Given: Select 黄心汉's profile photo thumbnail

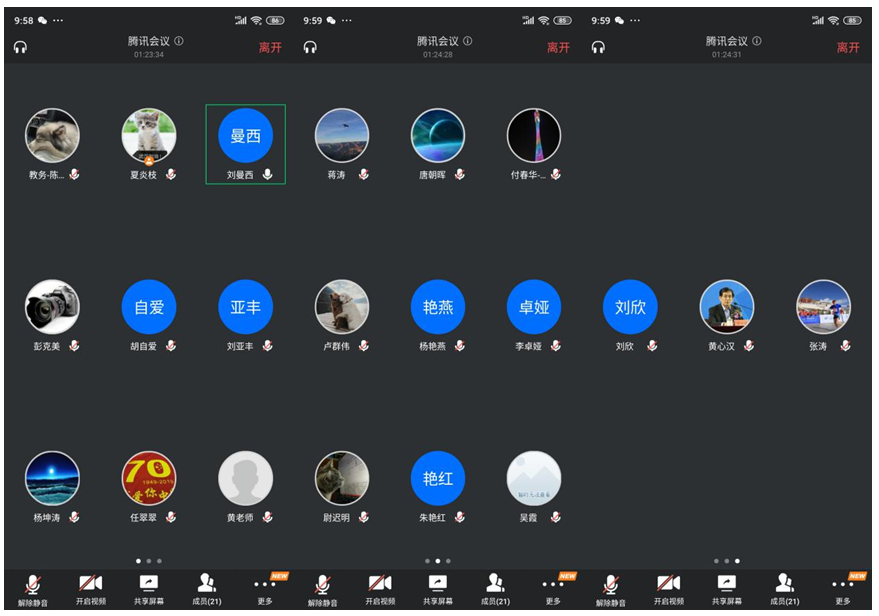Looking at the screenshot, I should pyautogui.click(x=727, y=307).
